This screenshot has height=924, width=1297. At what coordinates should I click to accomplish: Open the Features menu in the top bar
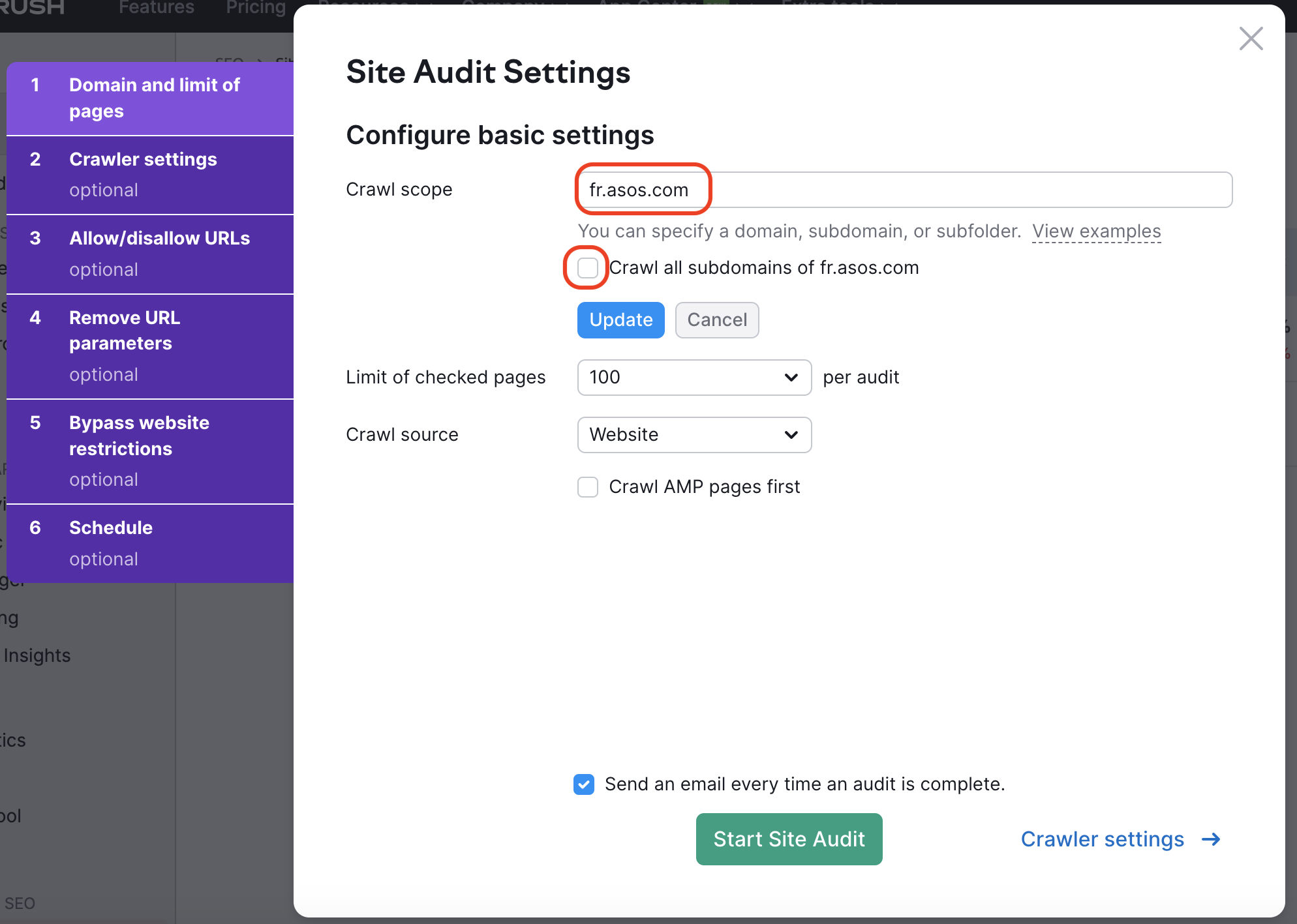[157, 8]
